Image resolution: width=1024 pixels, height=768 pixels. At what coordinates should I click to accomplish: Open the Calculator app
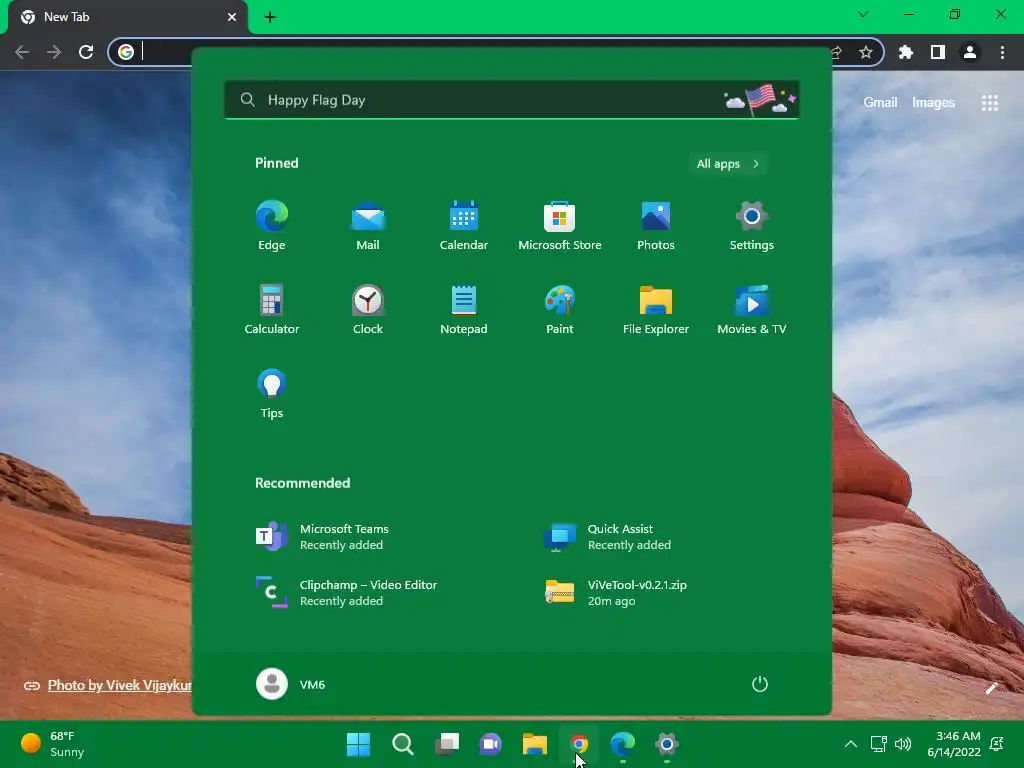[272, 310]
